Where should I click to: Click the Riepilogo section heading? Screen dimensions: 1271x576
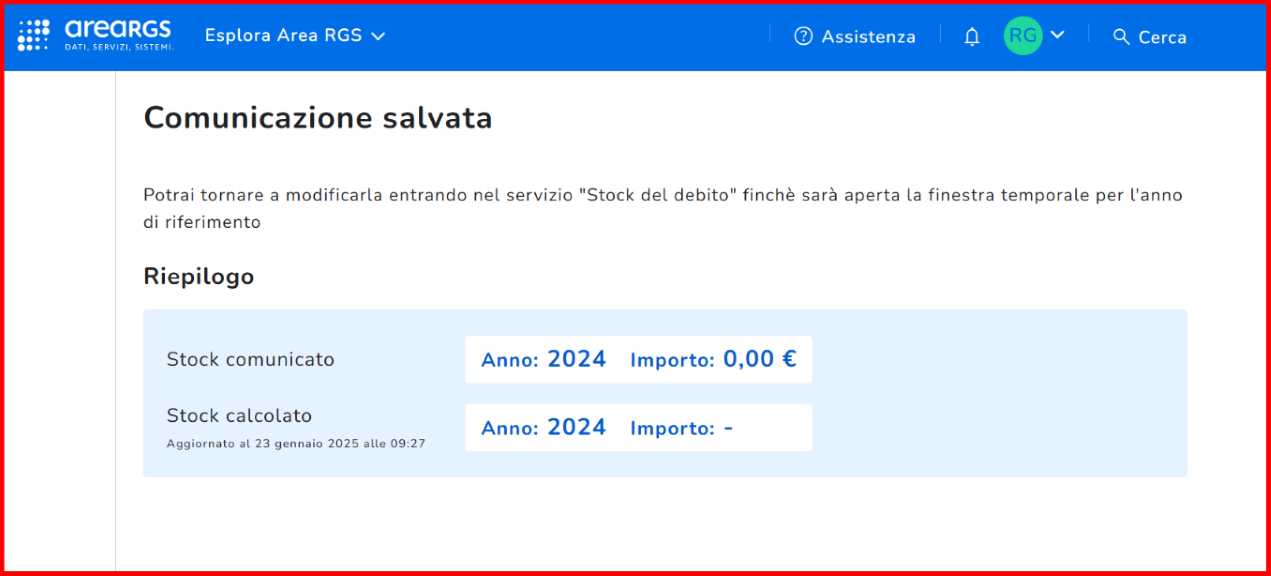[x=199, y=277]
